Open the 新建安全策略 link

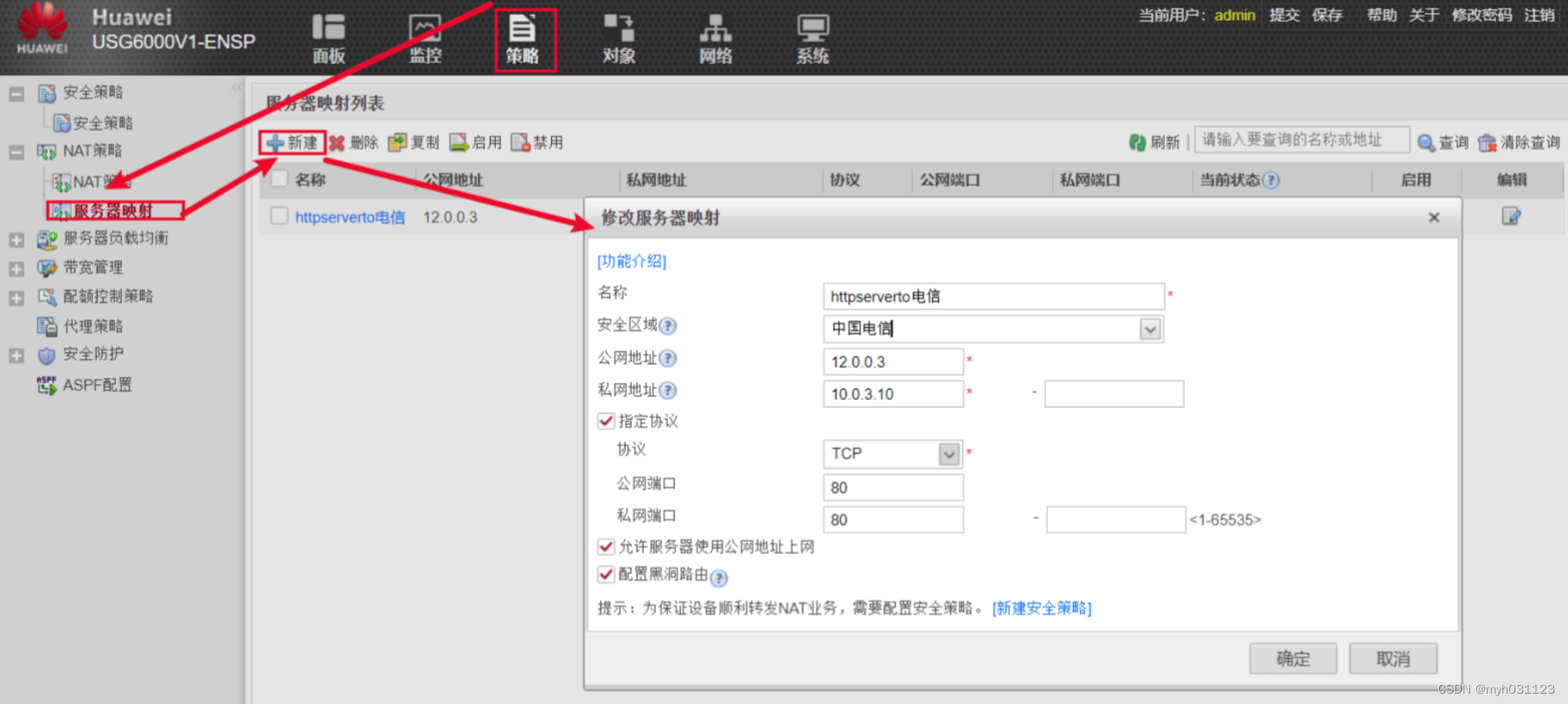coord(1042,608)
